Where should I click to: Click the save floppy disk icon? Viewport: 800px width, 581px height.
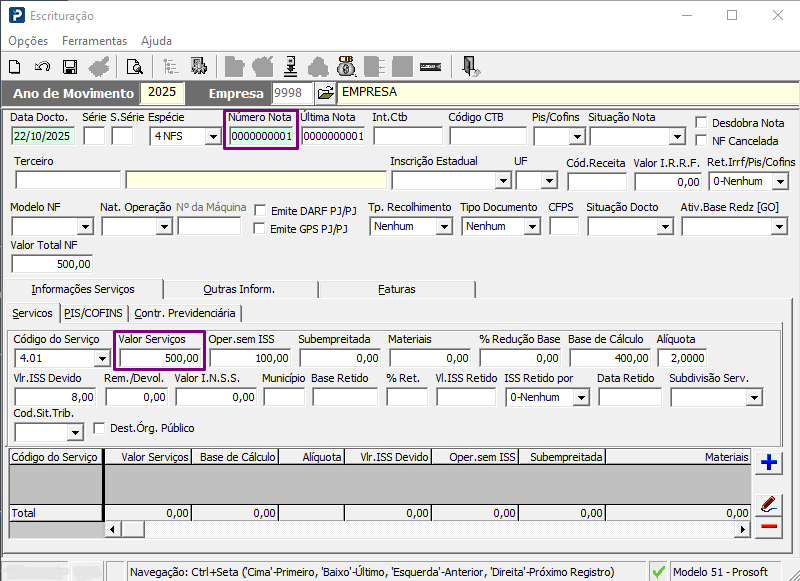pos(70,67)
